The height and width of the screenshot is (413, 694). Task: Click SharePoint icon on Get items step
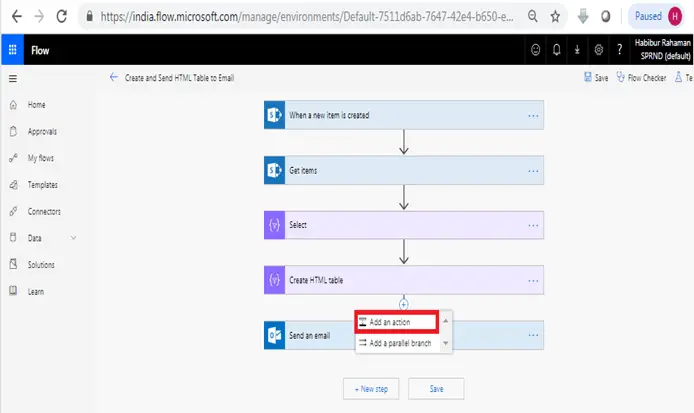[274, 170]
